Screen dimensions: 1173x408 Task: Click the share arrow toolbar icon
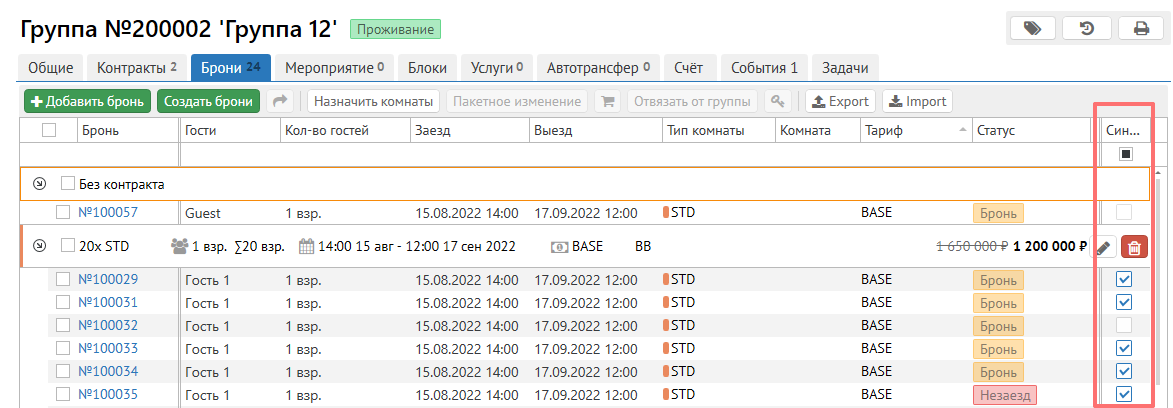click(281, 101)
